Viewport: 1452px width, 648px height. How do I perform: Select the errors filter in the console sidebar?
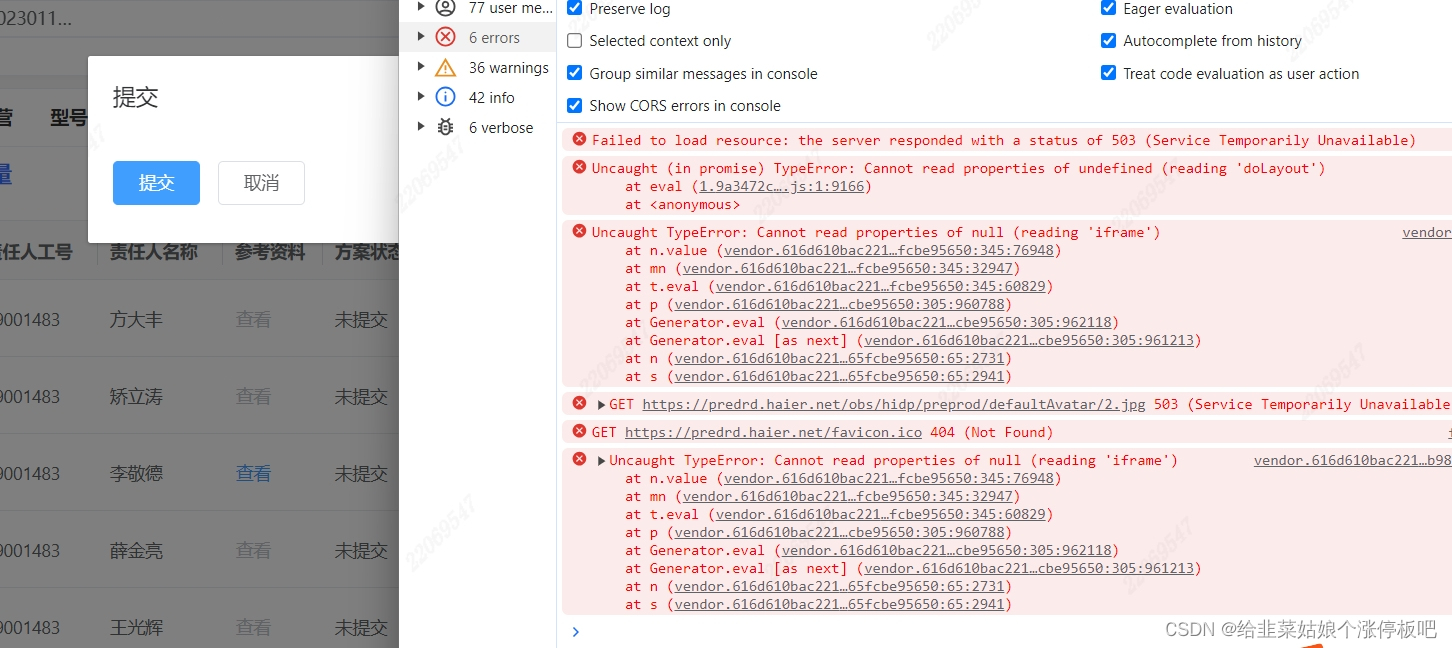(x=493, y=36)
